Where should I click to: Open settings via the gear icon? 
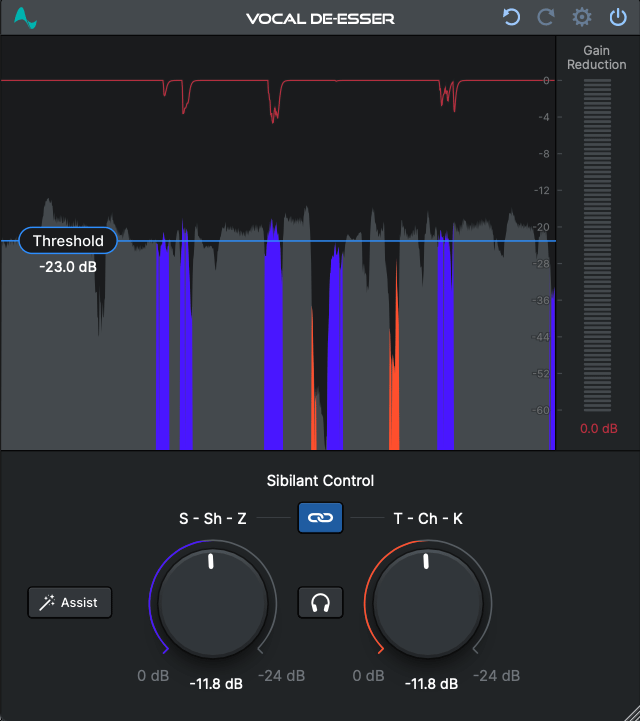[582, 18]
